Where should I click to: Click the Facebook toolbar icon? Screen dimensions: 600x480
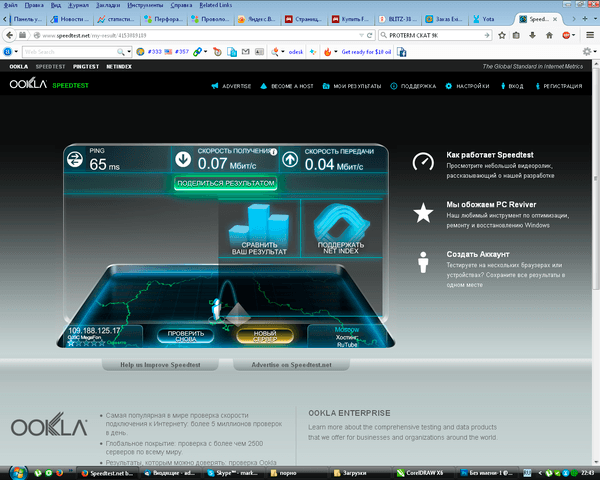click(x=401, y=52)
